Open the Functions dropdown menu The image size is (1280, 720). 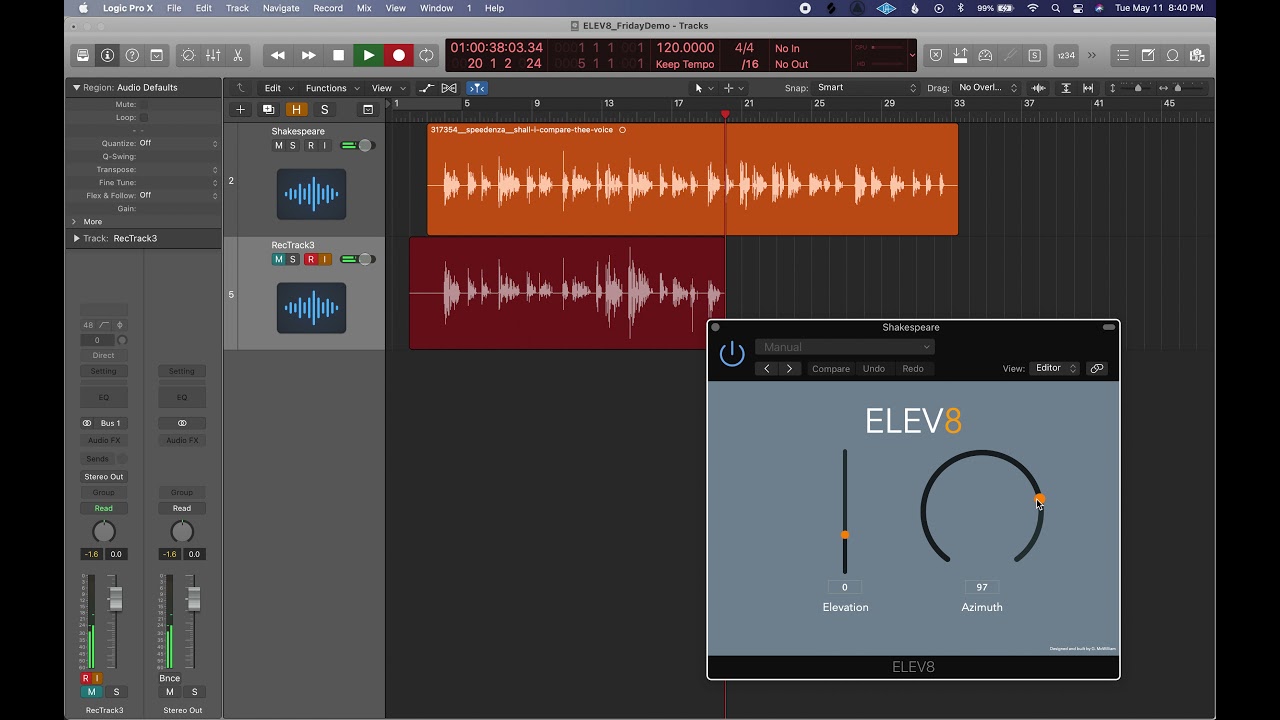coord(332,88)
